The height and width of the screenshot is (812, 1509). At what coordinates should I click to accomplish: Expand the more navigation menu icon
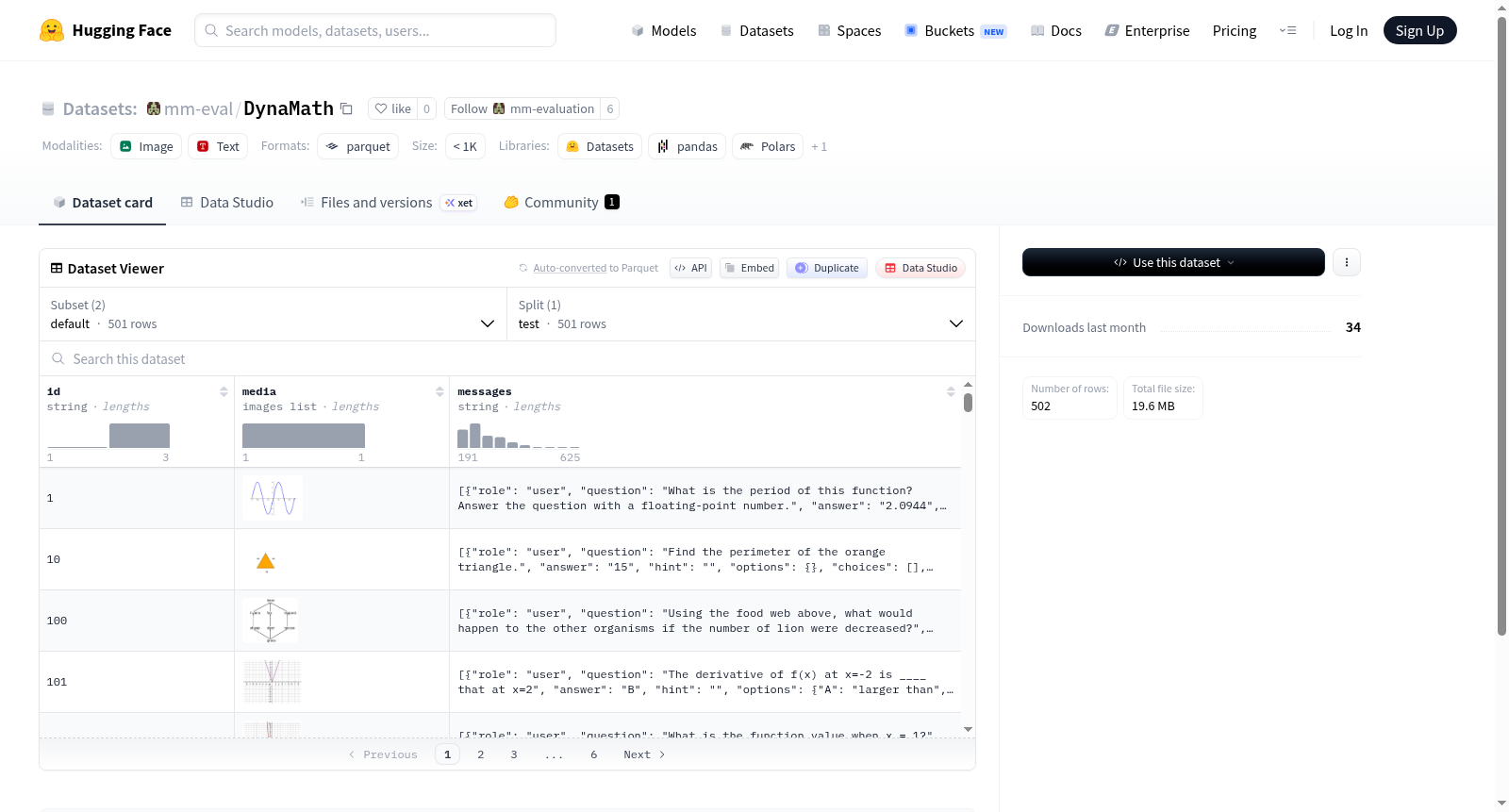(x=1287, y=30)
